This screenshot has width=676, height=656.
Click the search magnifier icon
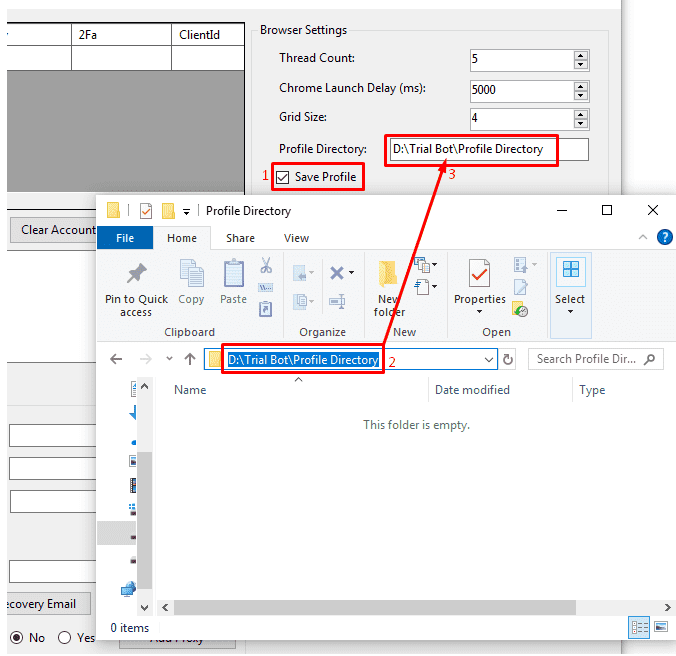click(x=649, y=359)
